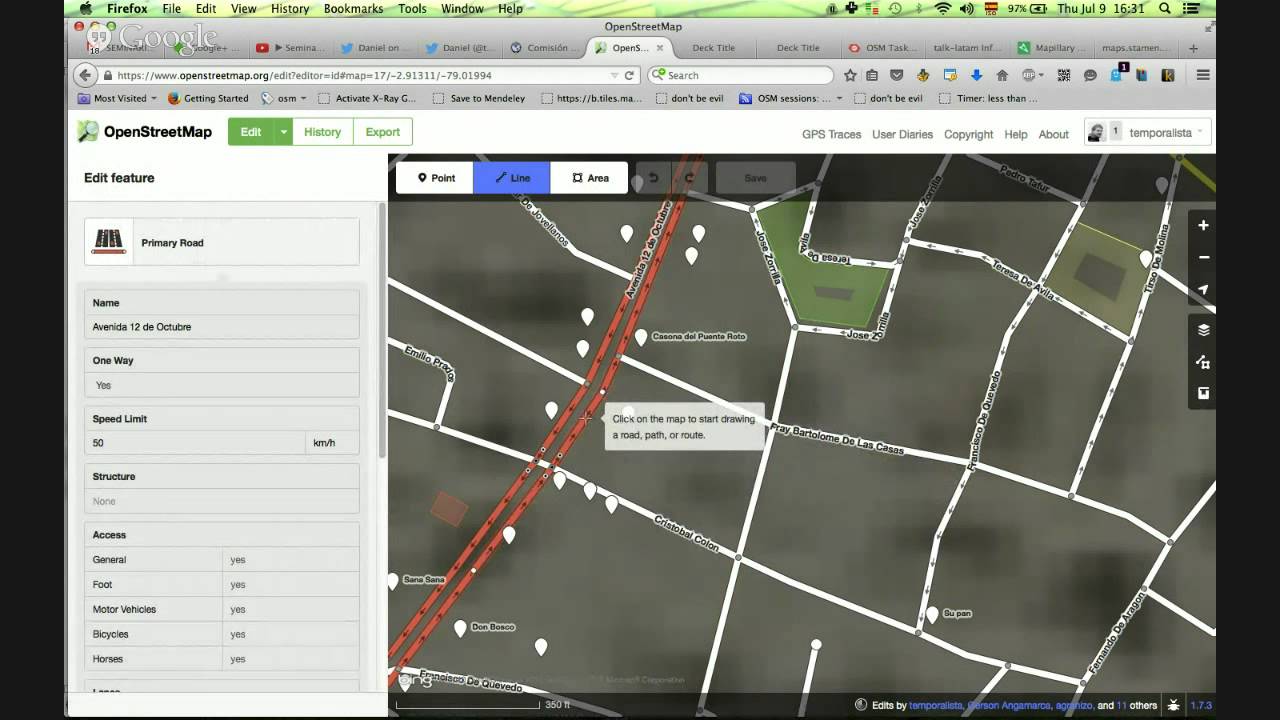Click the blue downloads arrow icon
This screenshot has height=720, width=1280.
975,75
